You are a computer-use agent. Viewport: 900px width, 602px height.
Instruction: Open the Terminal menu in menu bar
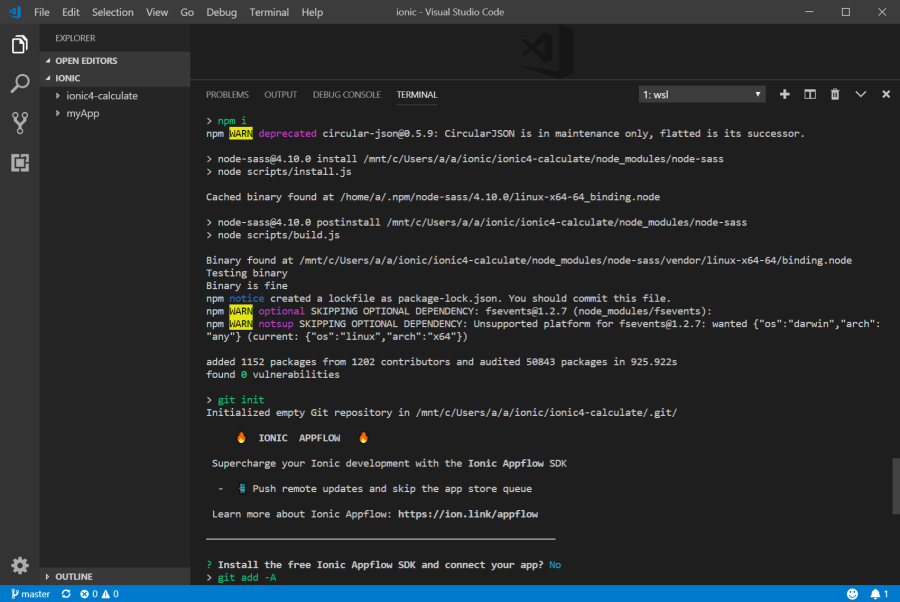(x=269, y=12)
